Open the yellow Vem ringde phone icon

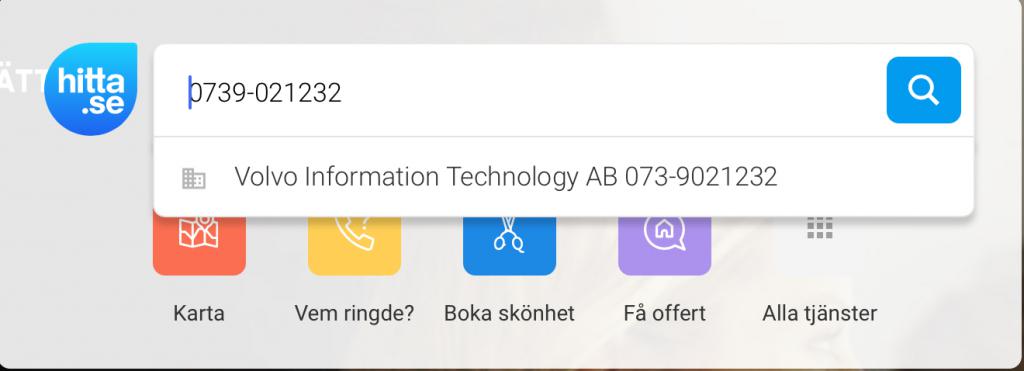(354, 245)
